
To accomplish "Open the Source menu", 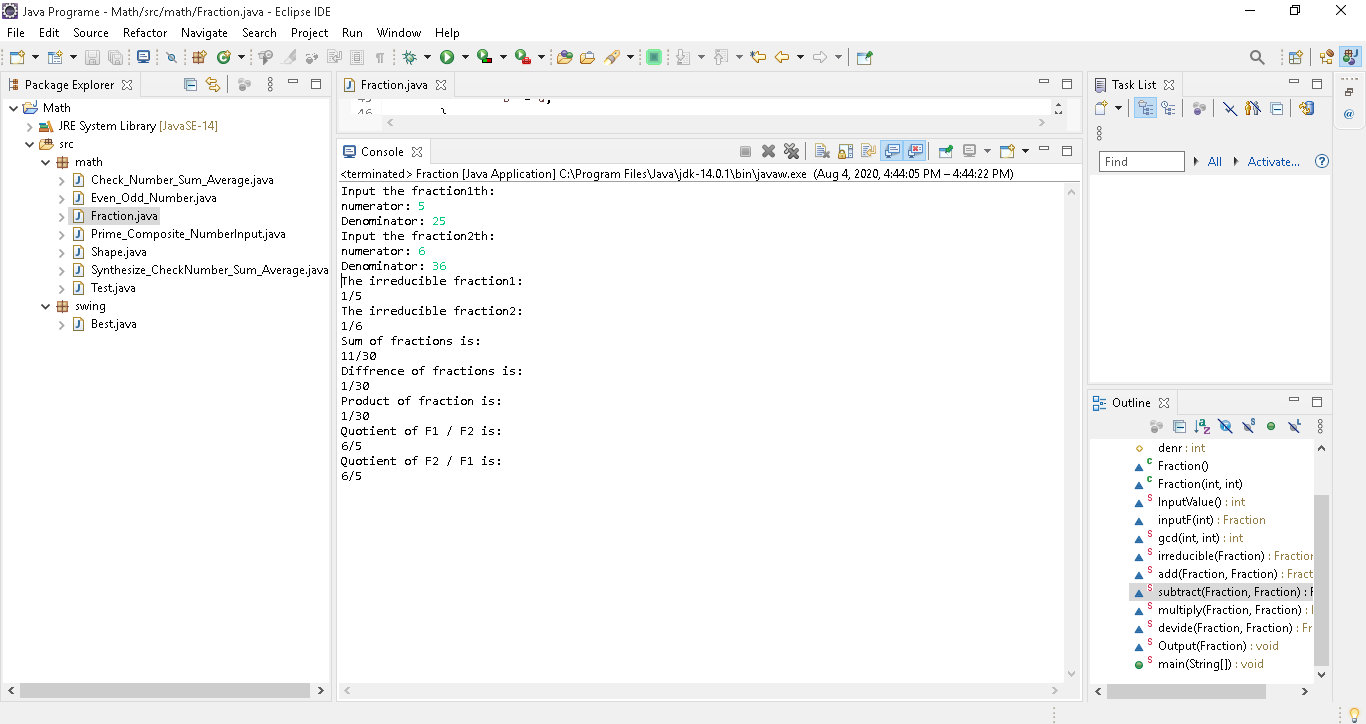I will click(91, 33).
